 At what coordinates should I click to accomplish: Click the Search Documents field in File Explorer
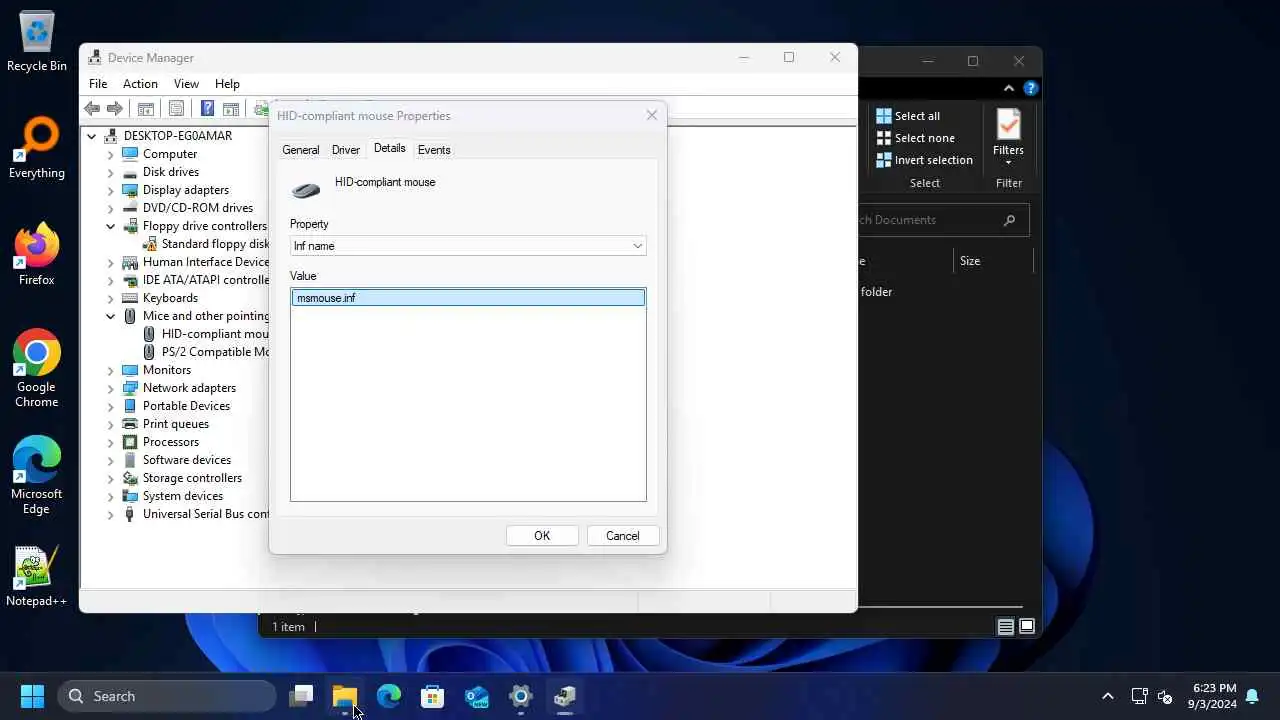pyautogui.click(x=943, y=220)
